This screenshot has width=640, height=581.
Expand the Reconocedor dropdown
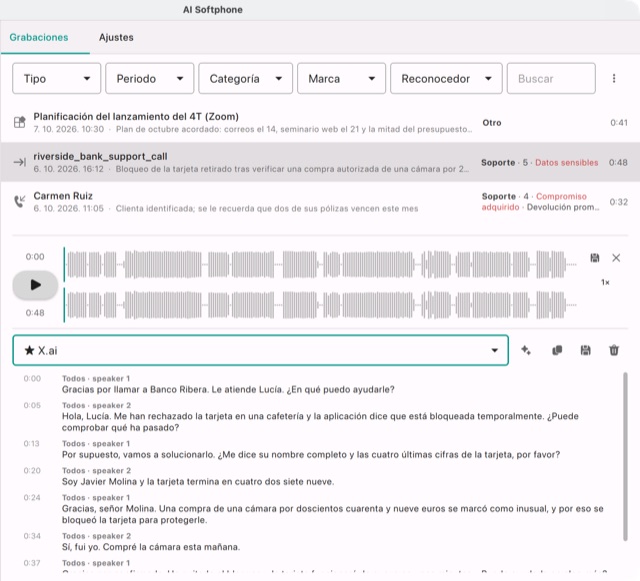click(446, 78)
